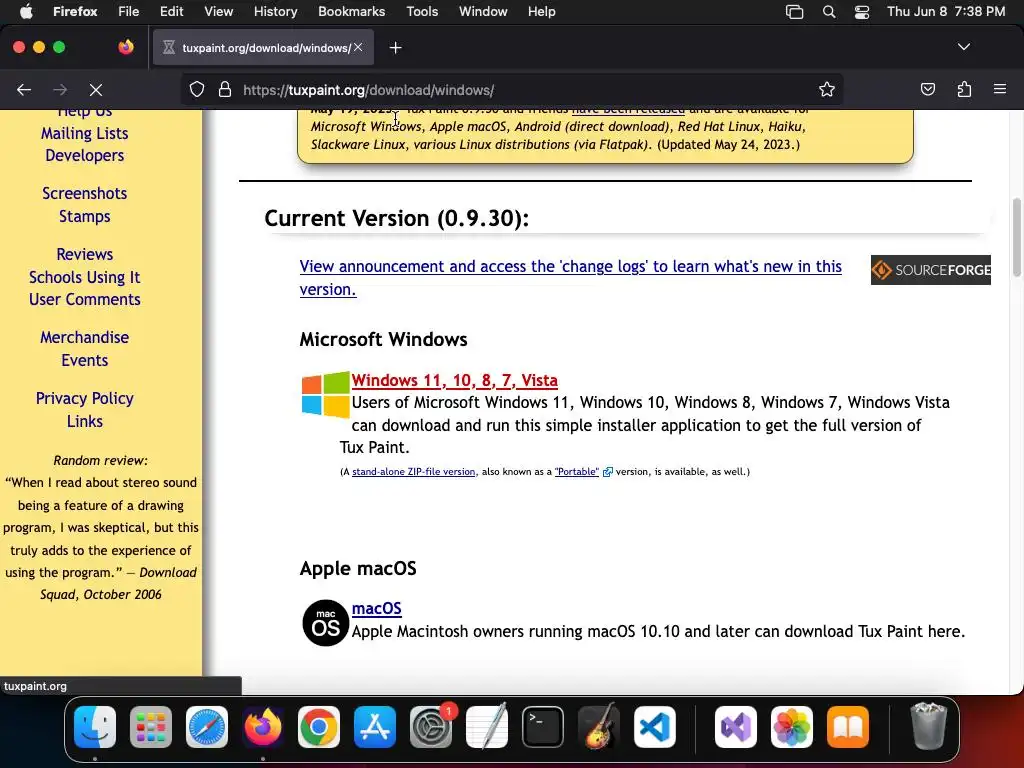This screenshot has width=1024, height=768.
Task: Open the Help menu
Action: pos(541,11)
